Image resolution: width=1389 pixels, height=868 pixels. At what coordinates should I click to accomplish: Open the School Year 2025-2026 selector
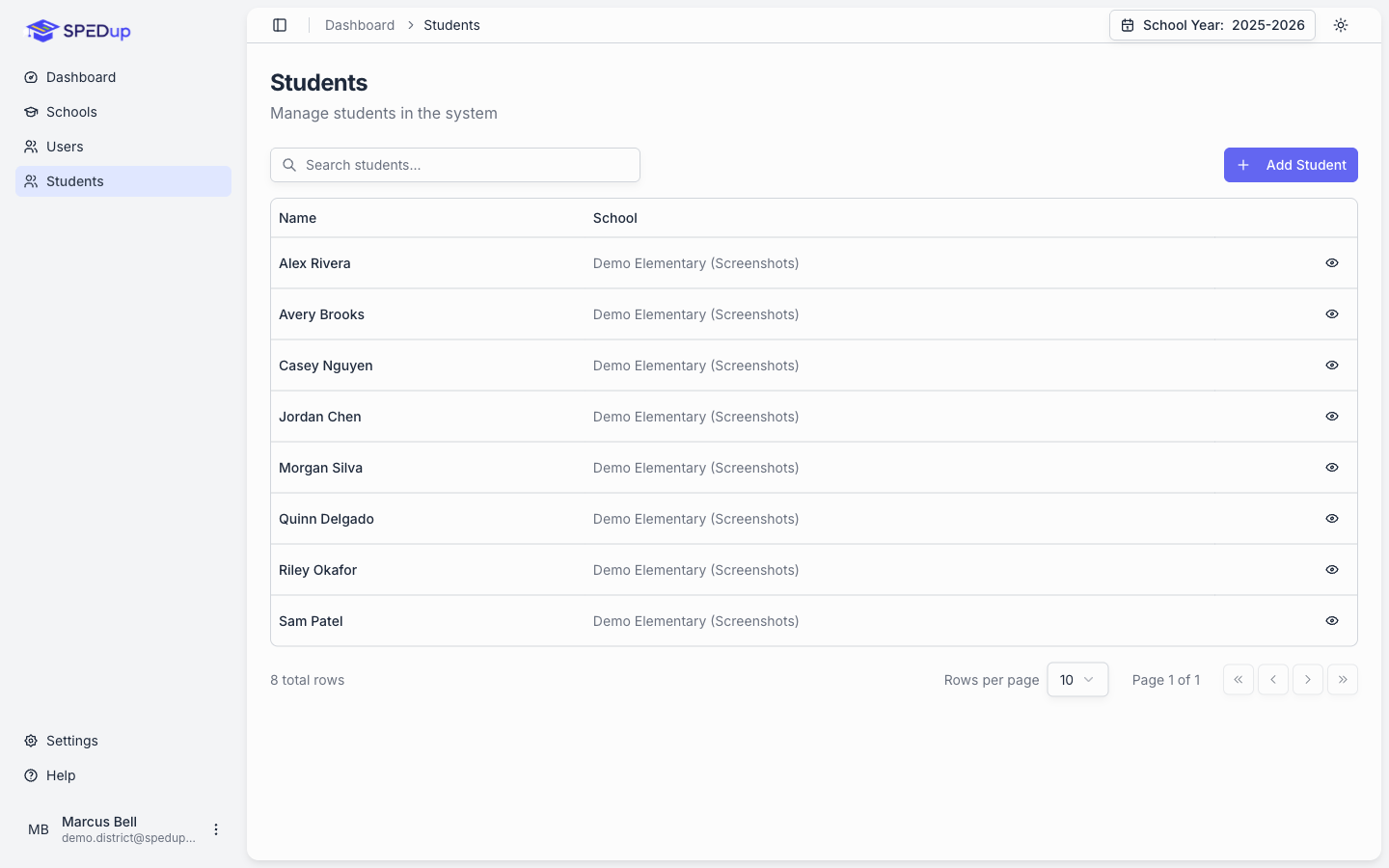pos(1212,25)
